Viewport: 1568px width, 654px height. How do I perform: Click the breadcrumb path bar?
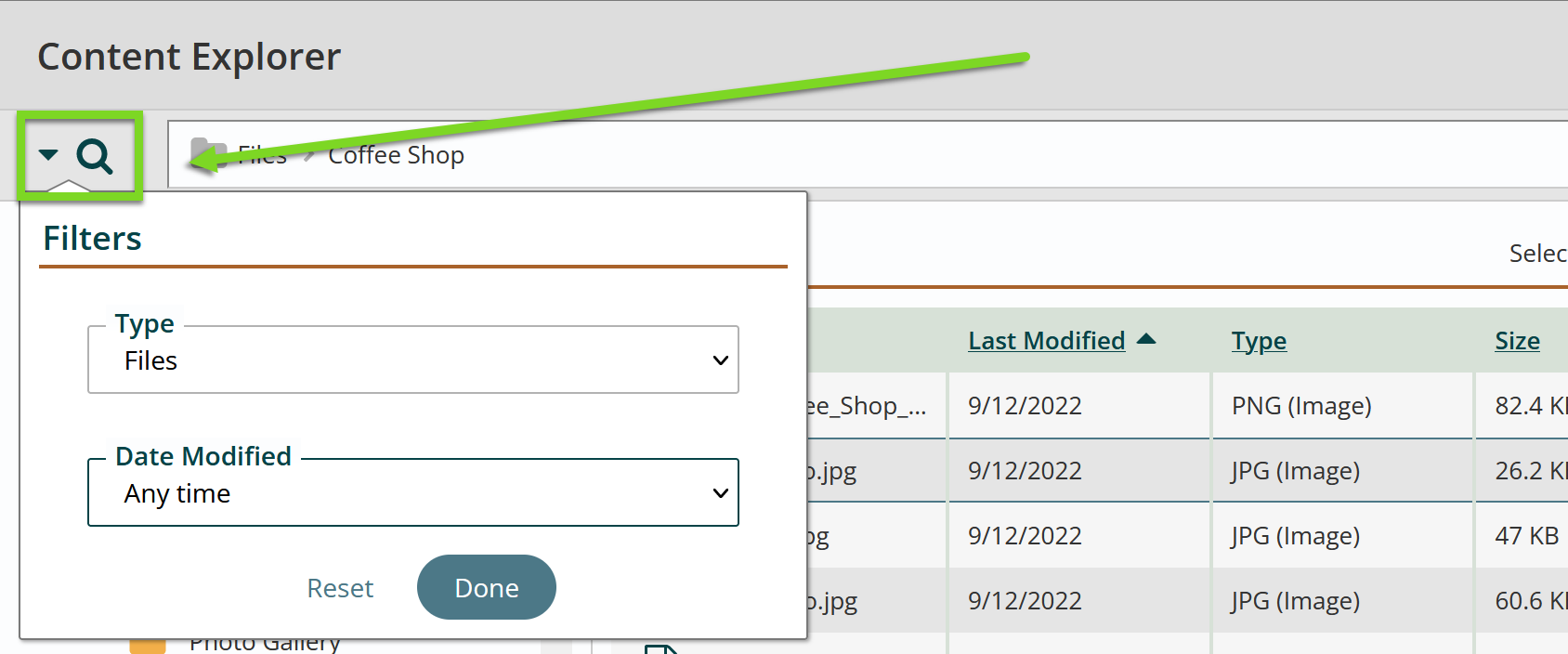(x=868, y=154)
